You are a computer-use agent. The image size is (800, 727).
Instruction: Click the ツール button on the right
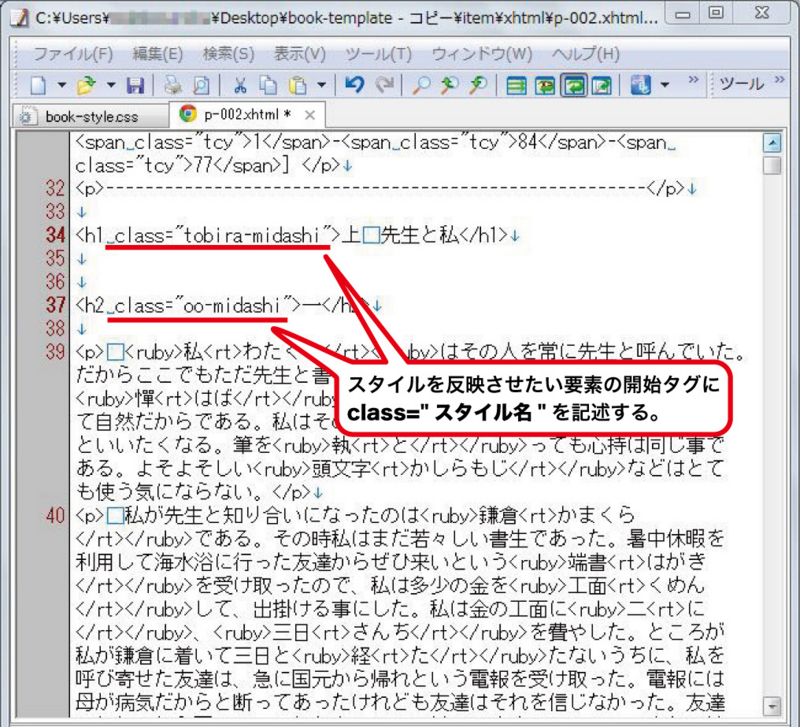coord(742,82)
